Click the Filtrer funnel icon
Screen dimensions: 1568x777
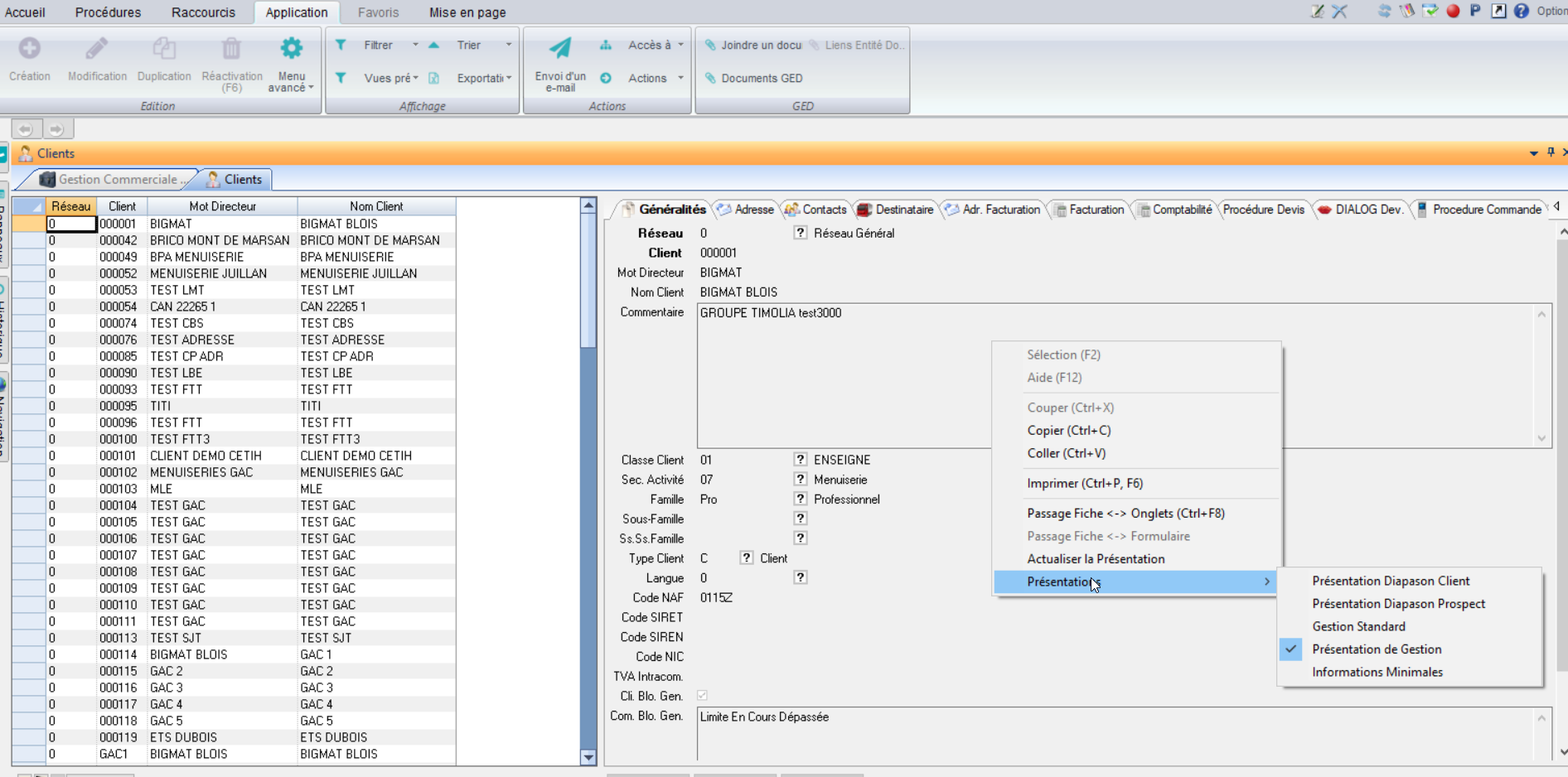[x=341, y=45]
